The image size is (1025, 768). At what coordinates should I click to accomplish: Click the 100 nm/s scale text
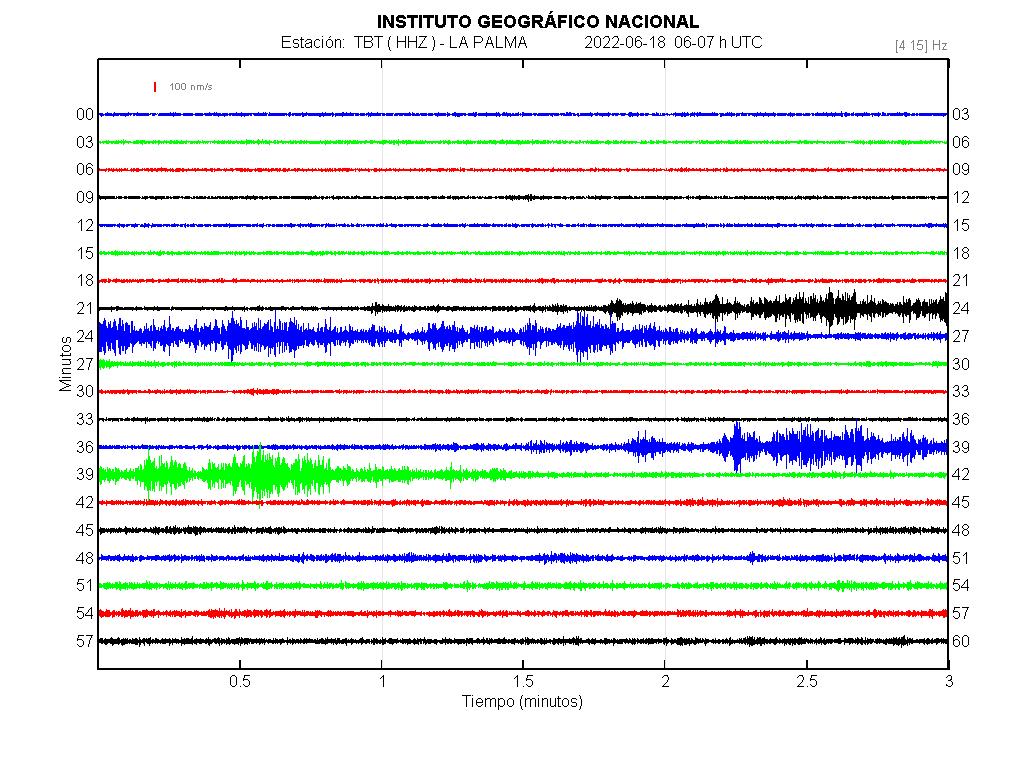(x=190, y=87)
